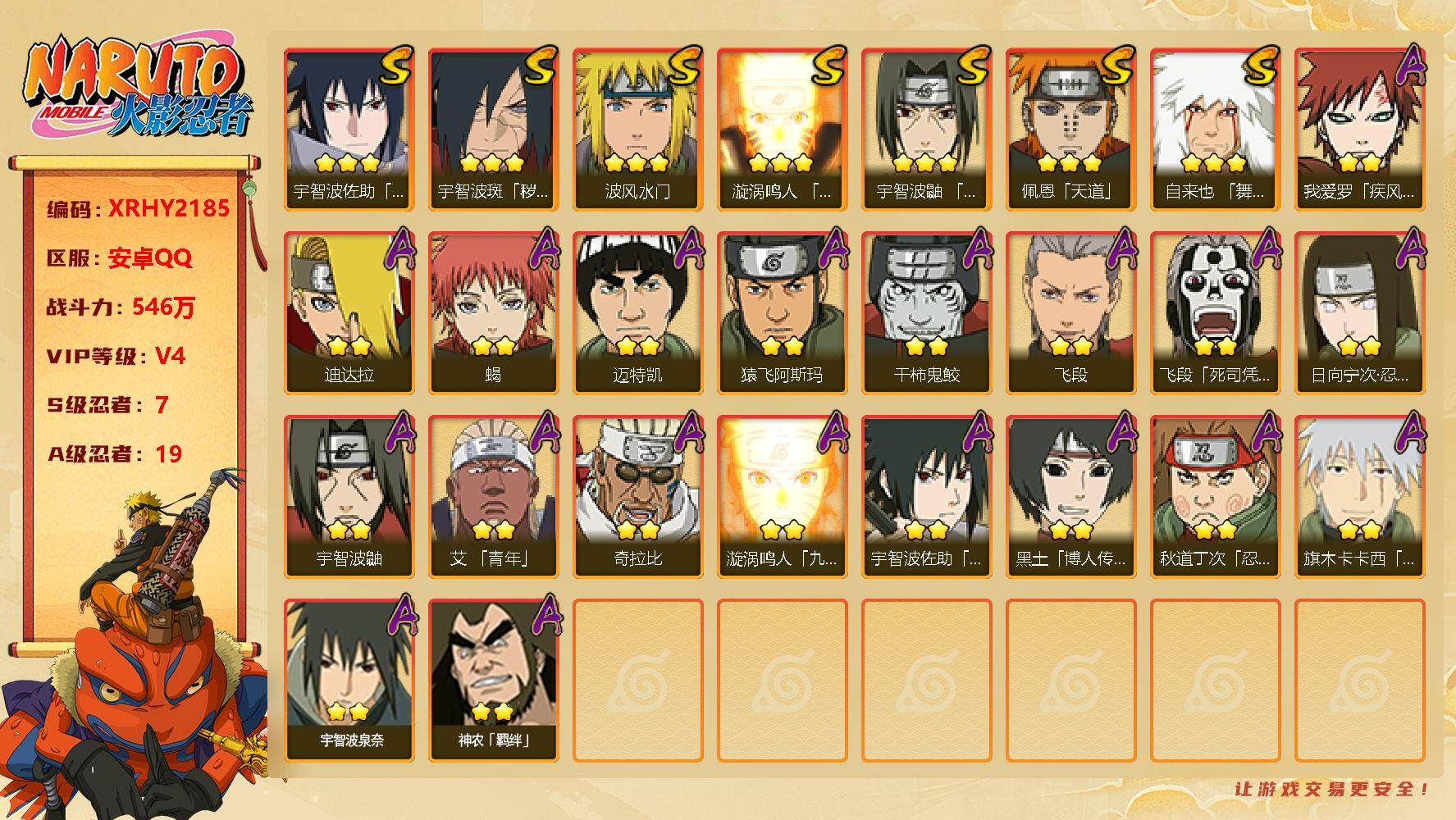Select the 蝎 ninja card
Image resolution: width=1456 pixels, height=820 pixels.
(x=493, y=313)
